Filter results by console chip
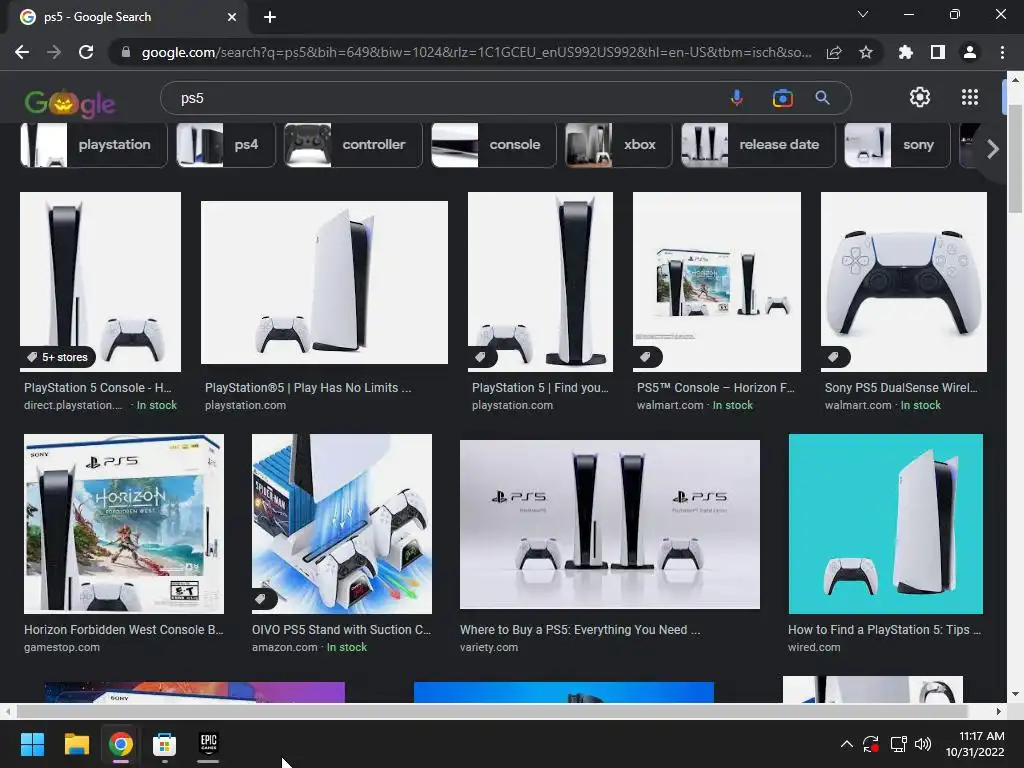 [494, 145]
